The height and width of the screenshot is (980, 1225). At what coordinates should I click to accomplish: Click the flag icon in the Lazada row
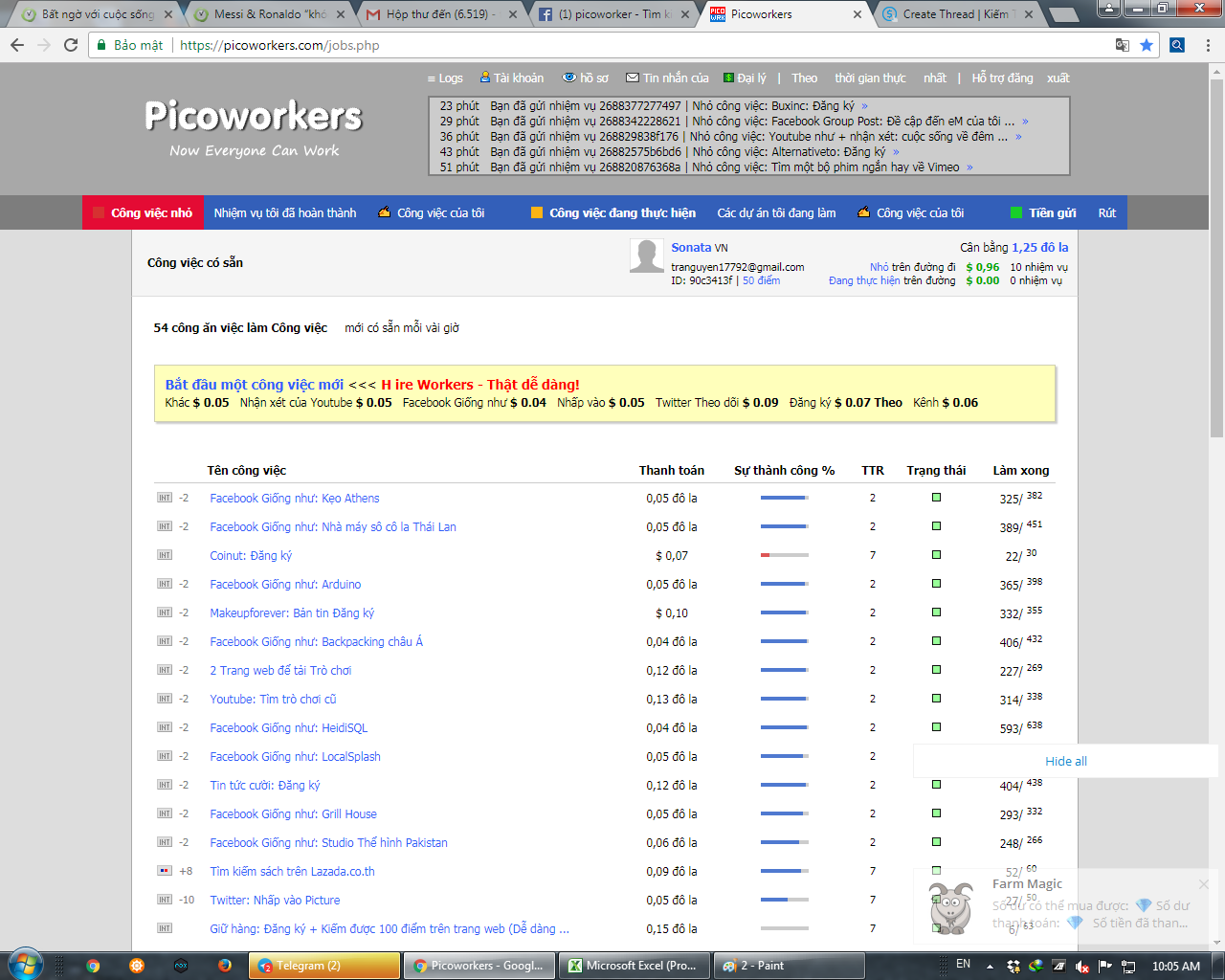[165, 871]
